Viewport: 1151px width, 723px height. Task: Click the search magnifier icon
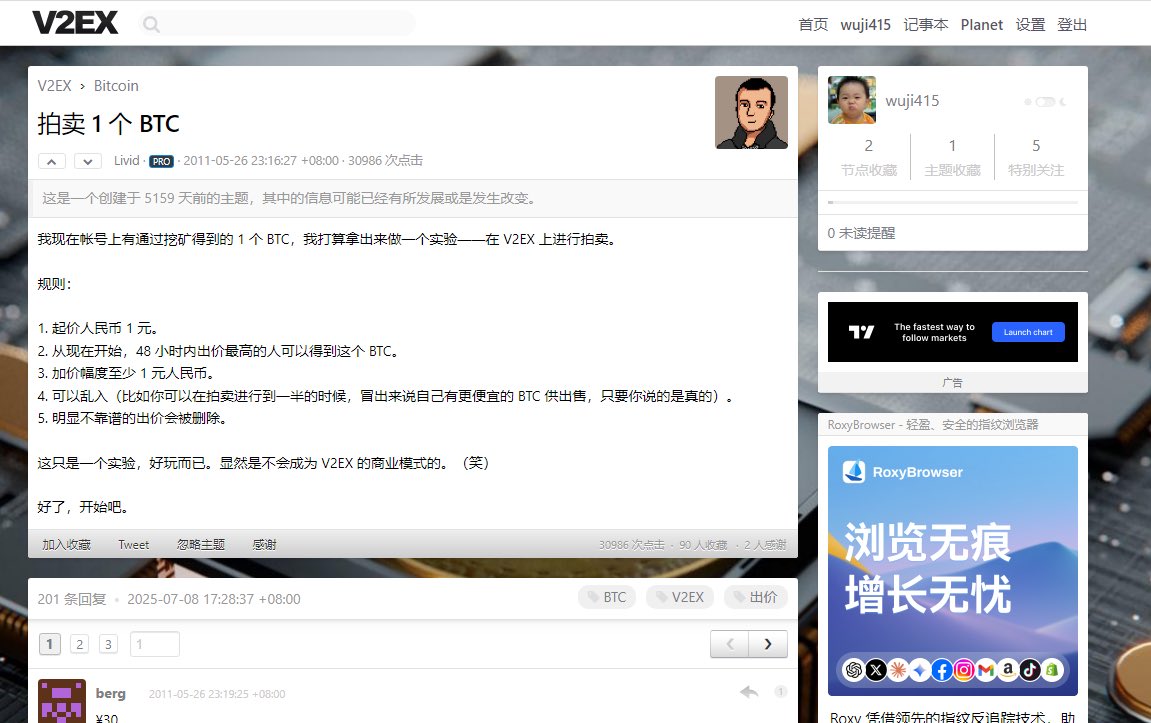pyautogui.click(x=151, y=24)
